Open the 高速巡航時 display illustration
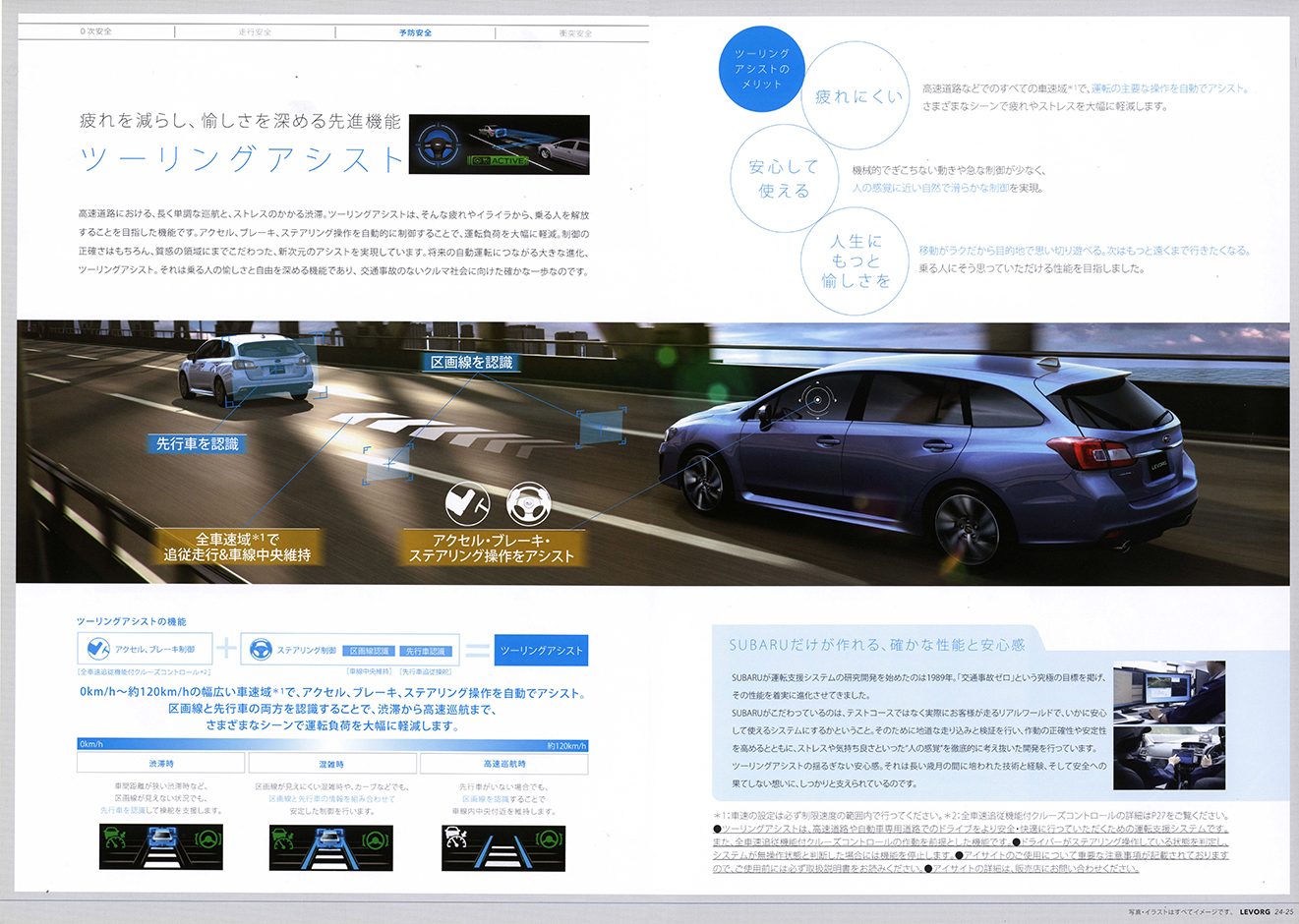 tap(503, 847)
